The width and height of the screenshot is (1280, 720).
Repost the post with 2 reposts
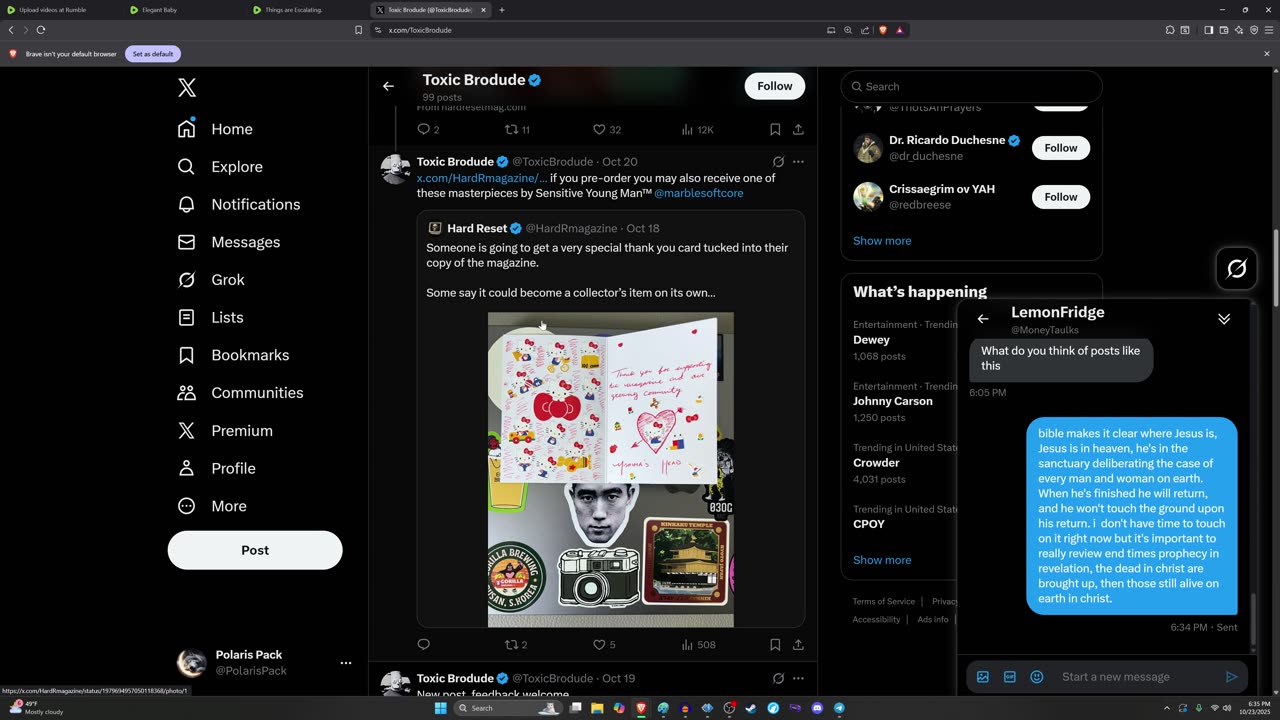click(x=516, y=645)
